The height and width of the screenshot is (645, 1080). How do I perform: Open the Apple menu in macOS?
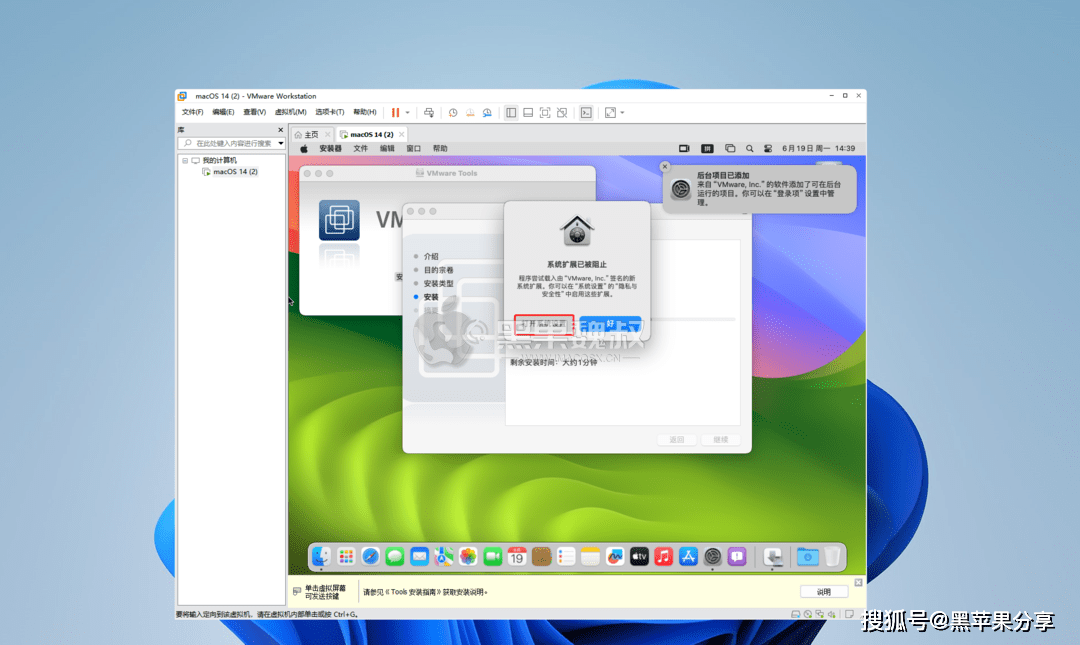click(x=304, y=149)
